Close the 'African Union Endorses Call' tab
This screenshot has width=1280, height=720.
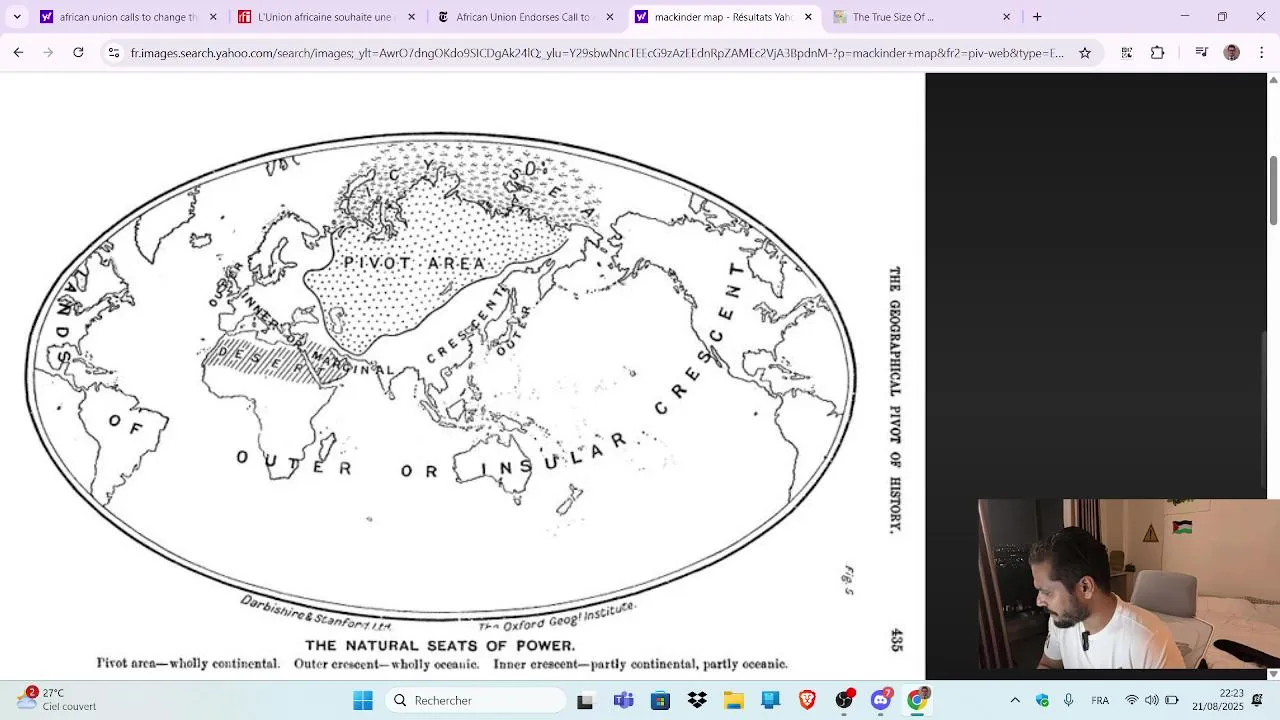610,17
